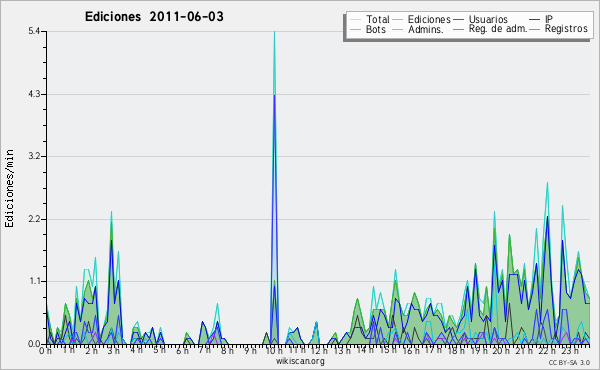Click the 0.0 y-axis value
Image resolution: width=600 pixels, height=370 pixels.
[34, 344]
